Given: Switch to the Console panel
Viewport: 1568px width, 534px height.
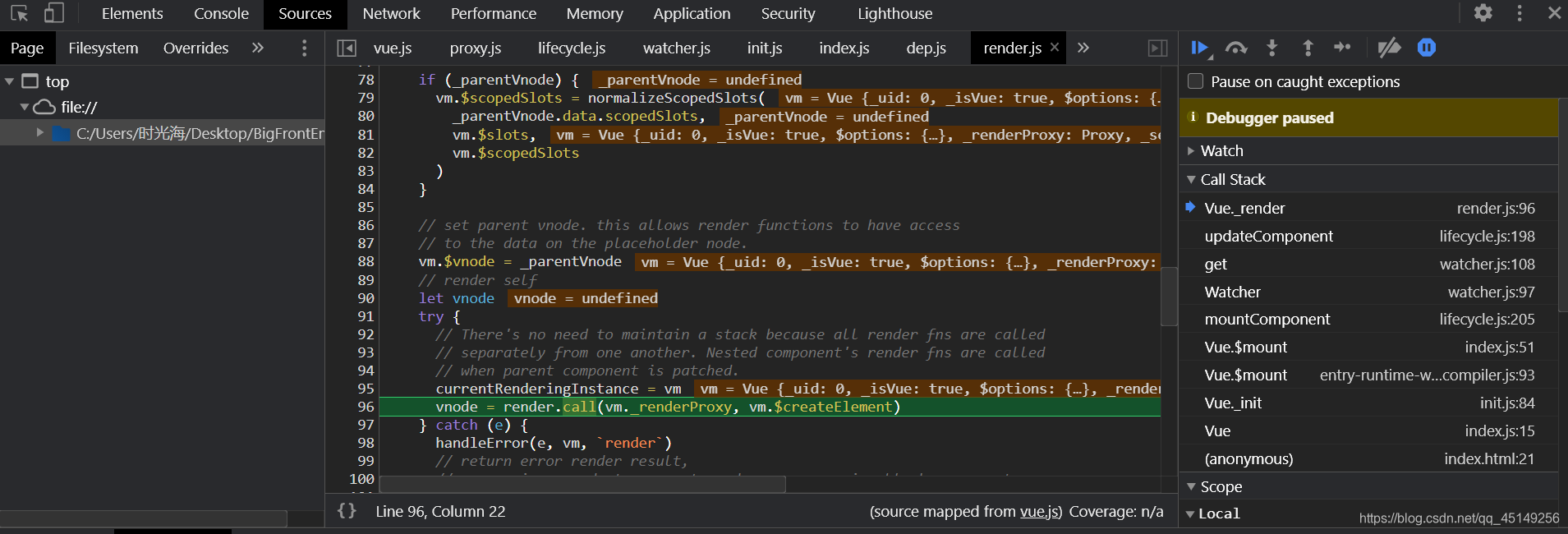Looking at the screenshot, I should [221, 13].
